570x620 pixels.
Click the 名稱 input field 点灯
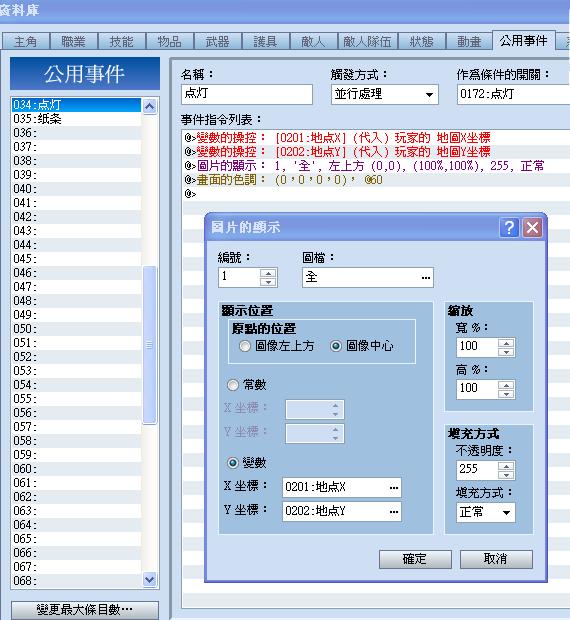pos(247,94)
